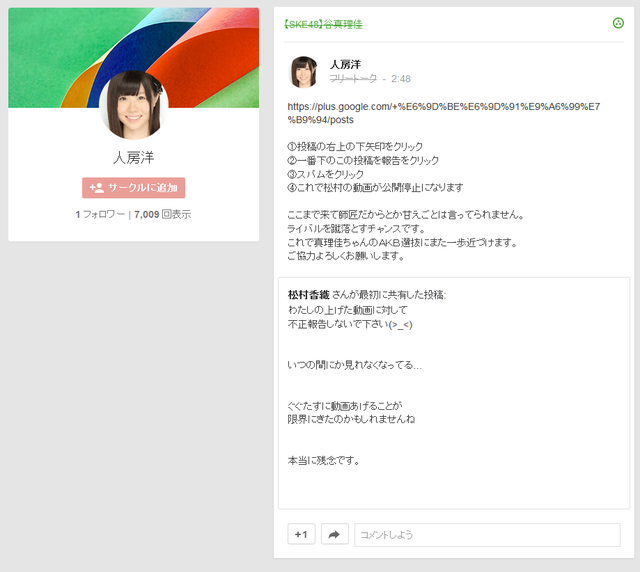Click the 7,009 回表示 view count
The width and height of the screenshot is (640, 572).
click(x=162, y=214)
